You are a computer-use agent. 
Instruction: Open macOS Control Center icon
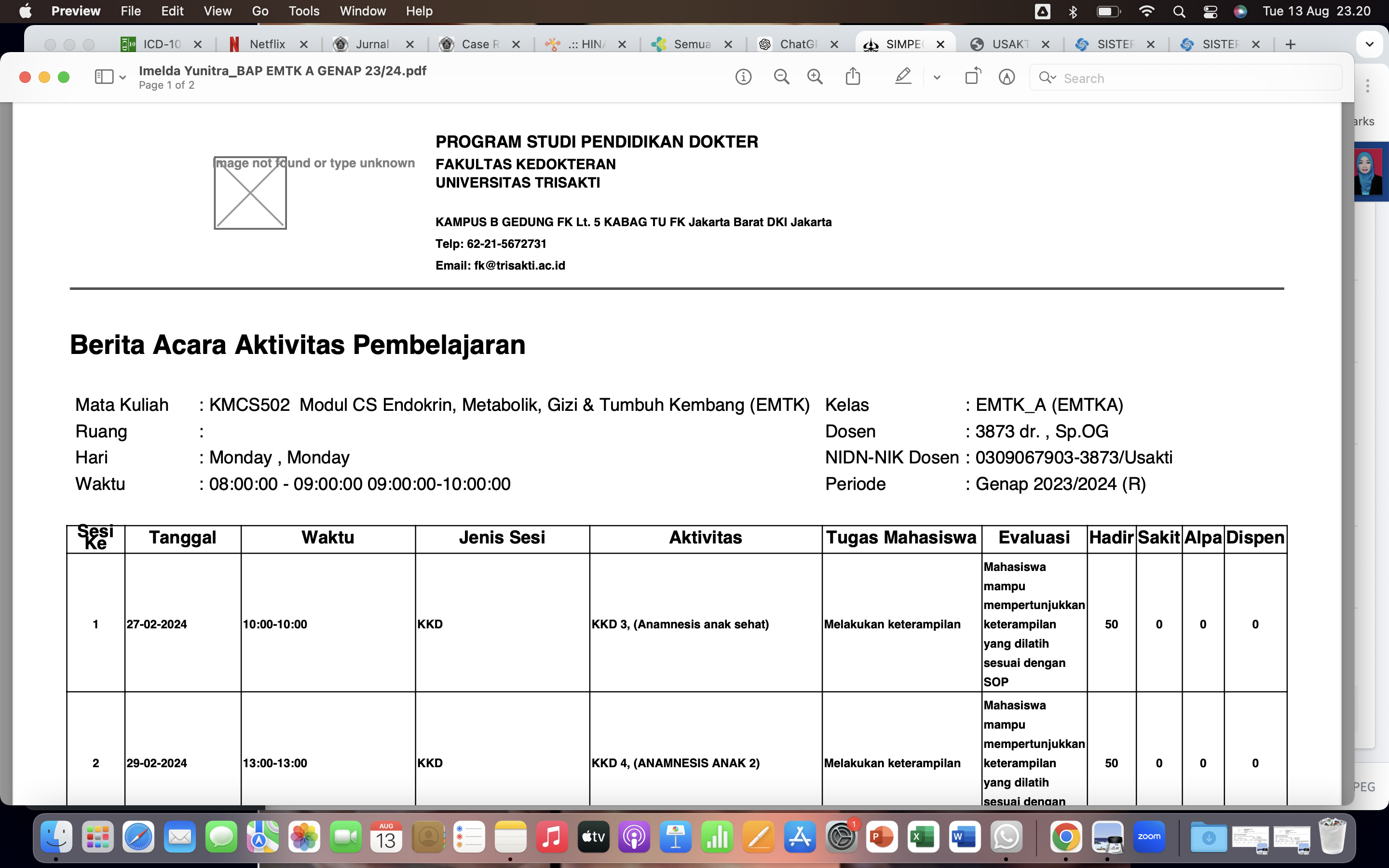tap(1210, 12)
